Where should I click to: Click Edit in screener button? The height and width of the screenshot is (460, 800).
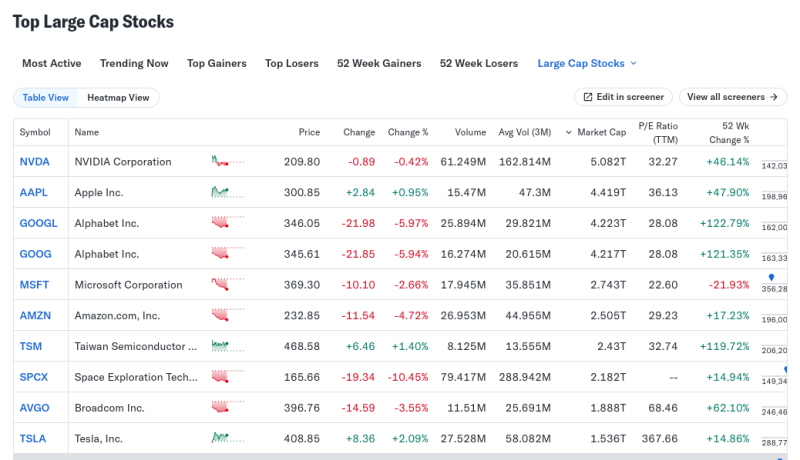point(623,97)
